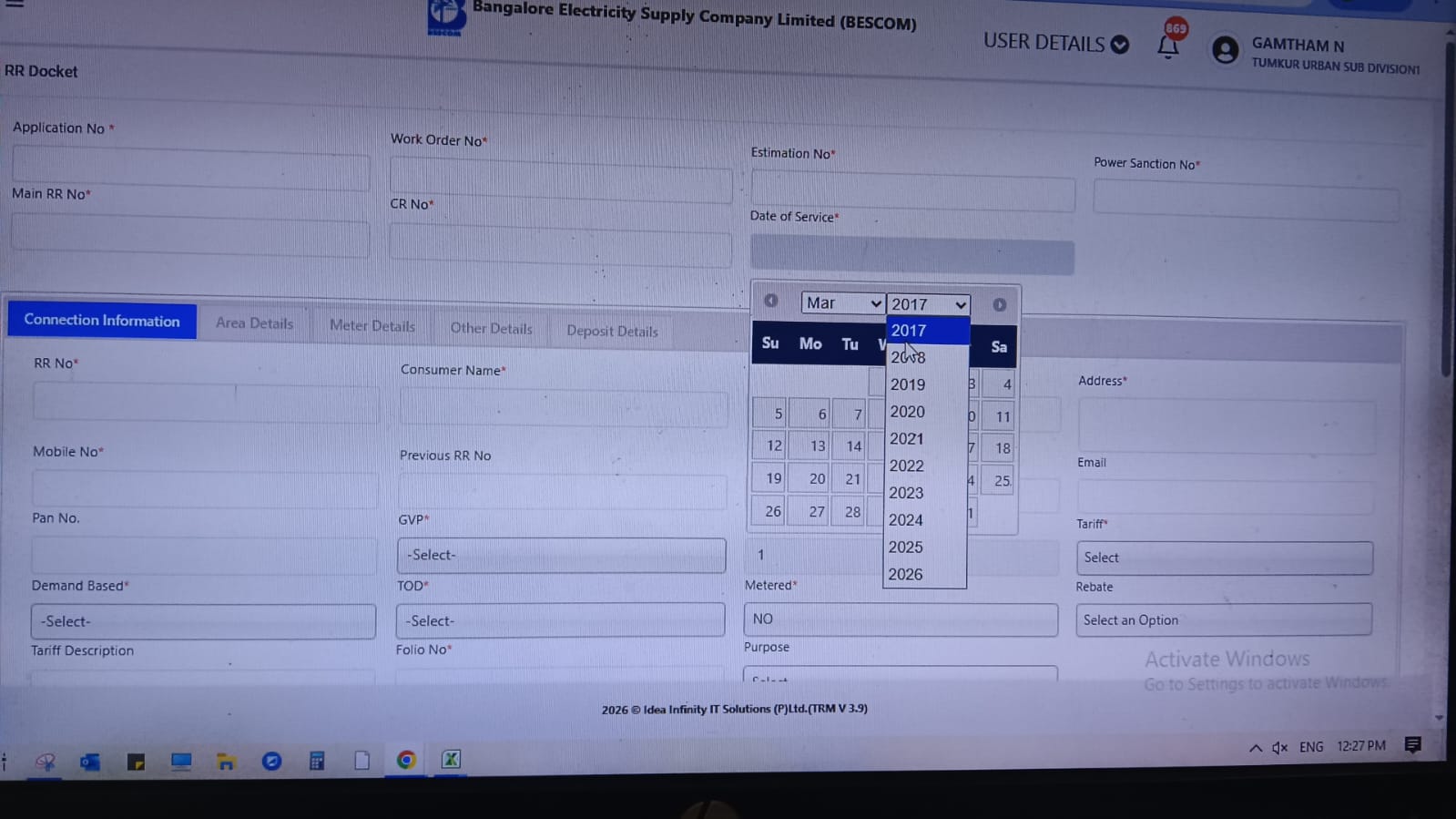Click the Date of Service field
Viewport: 1456px width, 819px height.
[x=912, y=254]
